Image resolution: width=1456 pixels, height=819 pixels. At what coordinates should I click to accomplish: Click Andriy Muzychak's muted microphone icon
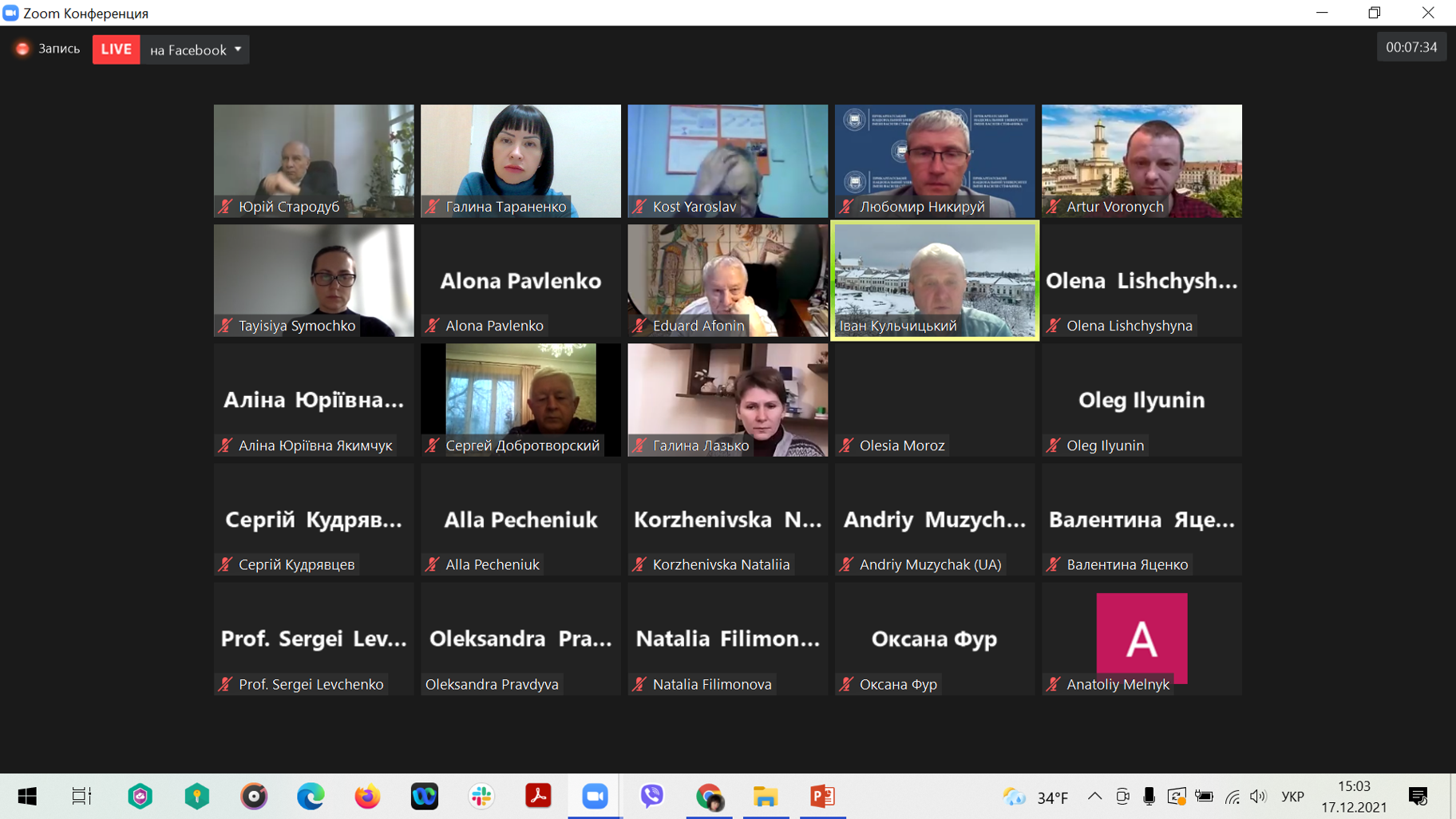coord(847,564)
